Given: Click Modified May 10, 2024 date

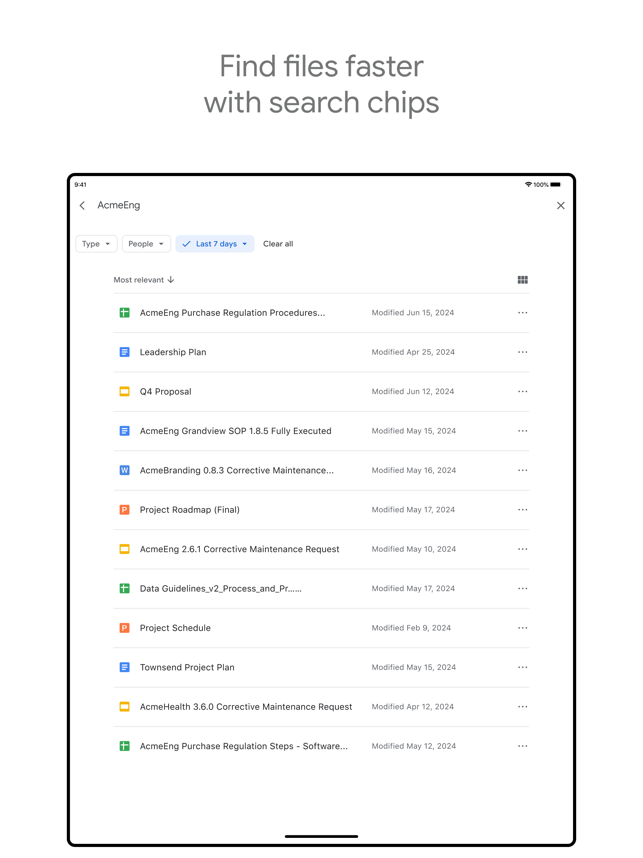Looking at the screenshot, I should pos(414,549).
